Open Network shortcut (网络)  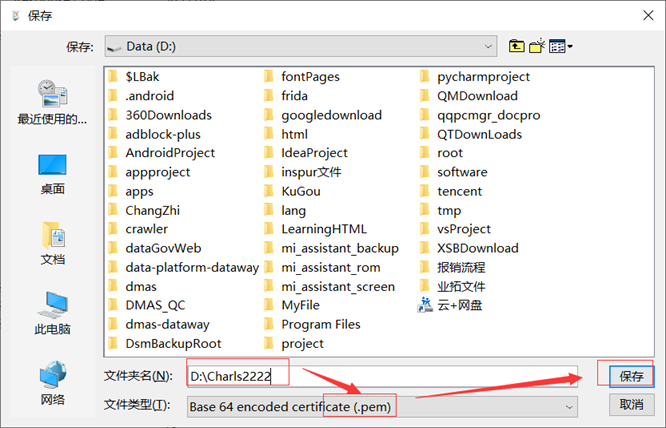coord(53,383)
